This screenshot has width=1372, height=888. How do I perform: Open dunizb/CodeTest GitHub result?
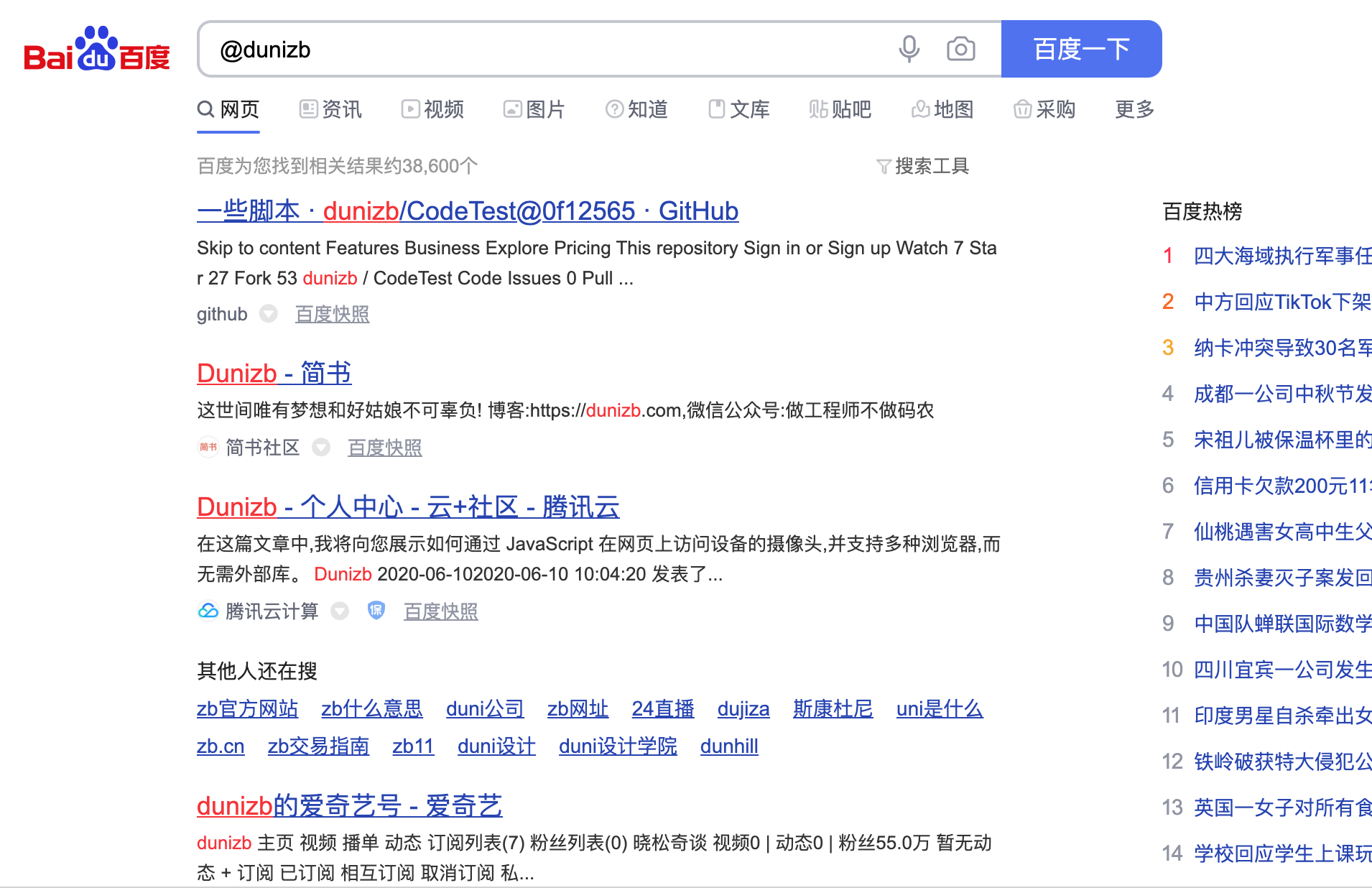468,211
